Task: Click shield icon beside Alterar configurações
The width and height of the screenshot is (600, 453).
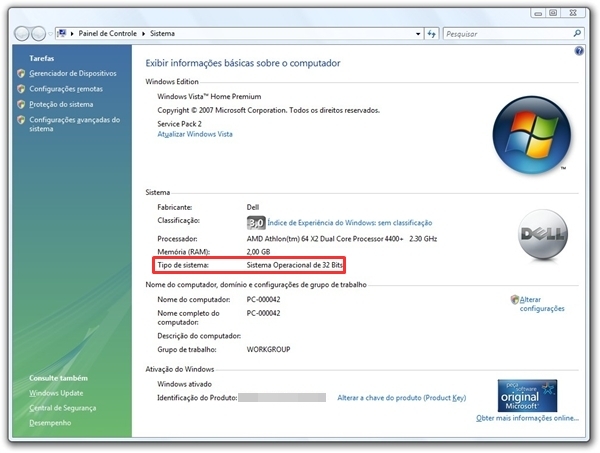Action: 515,300
